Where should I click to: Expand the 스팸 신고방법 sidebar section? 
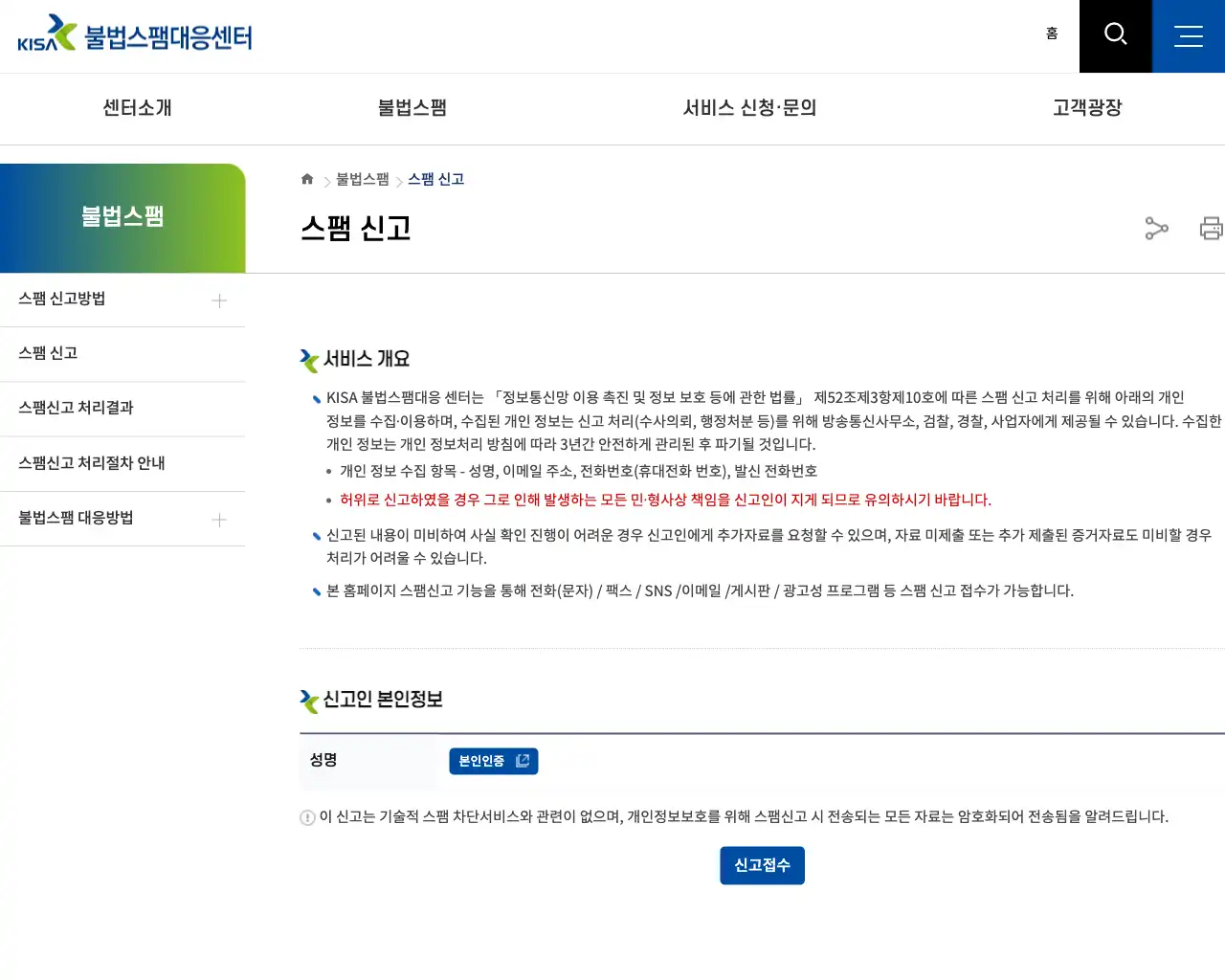point(218,299)
